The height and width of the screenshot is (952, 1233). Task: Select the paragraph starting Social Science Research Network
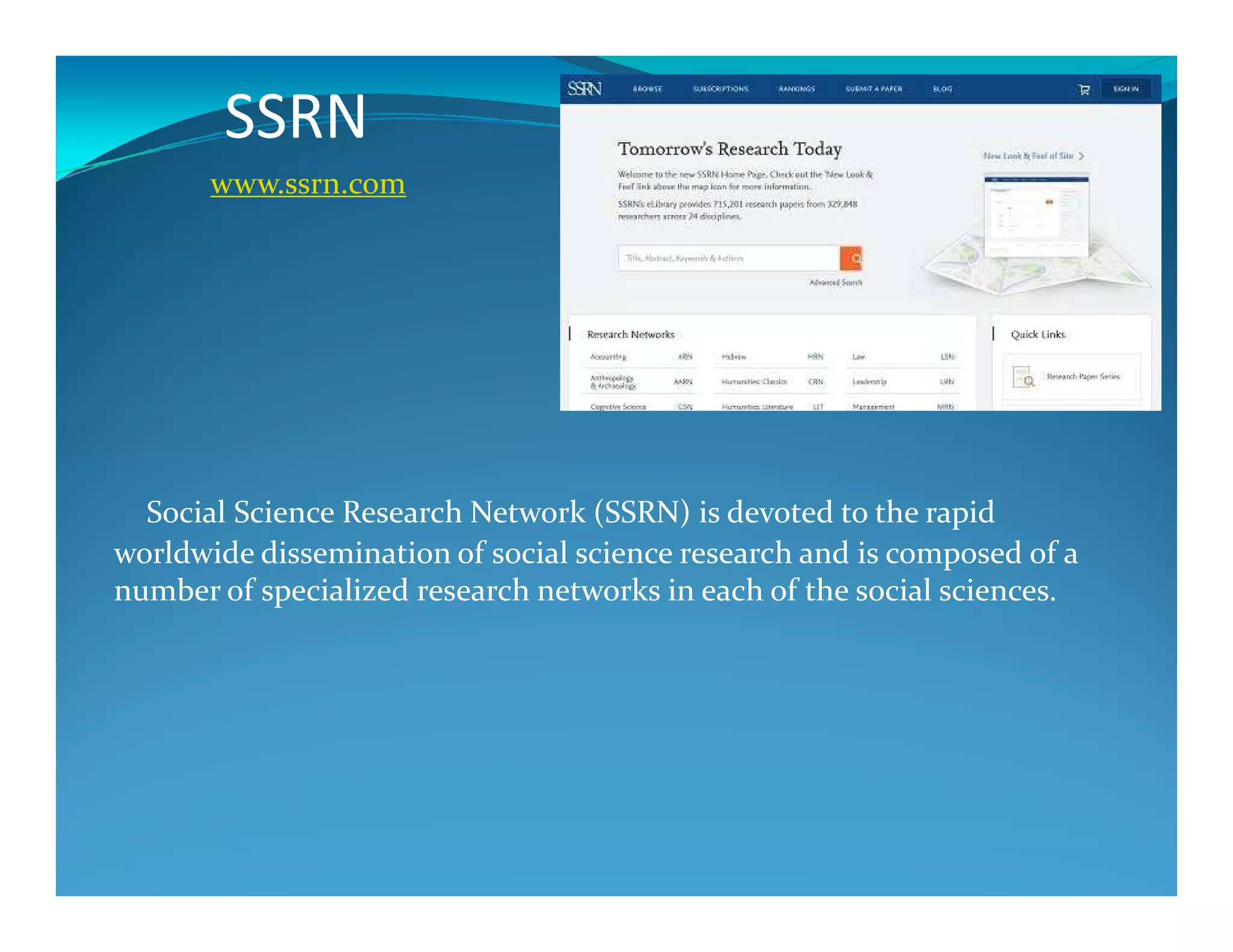(x=595, y=551)
